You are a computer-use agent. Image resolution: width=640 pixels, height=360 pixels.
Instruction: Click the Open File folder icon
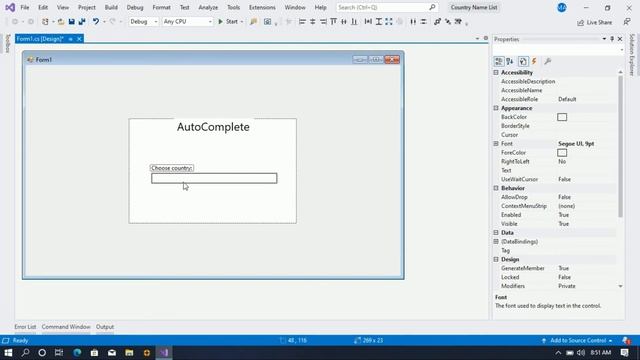pyautogui.click(x=60, y=22)
